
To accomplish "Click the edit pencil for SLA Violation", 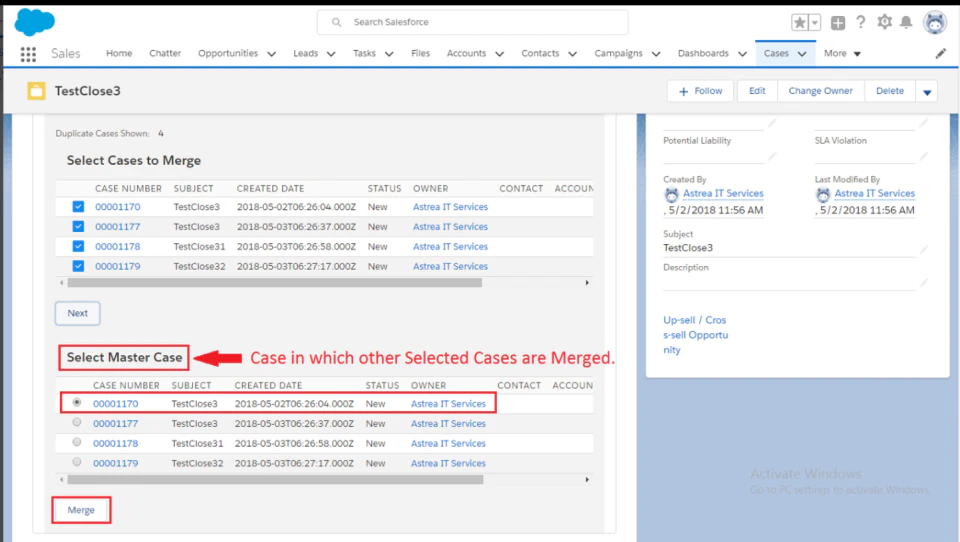I will [x=923, y=156].
